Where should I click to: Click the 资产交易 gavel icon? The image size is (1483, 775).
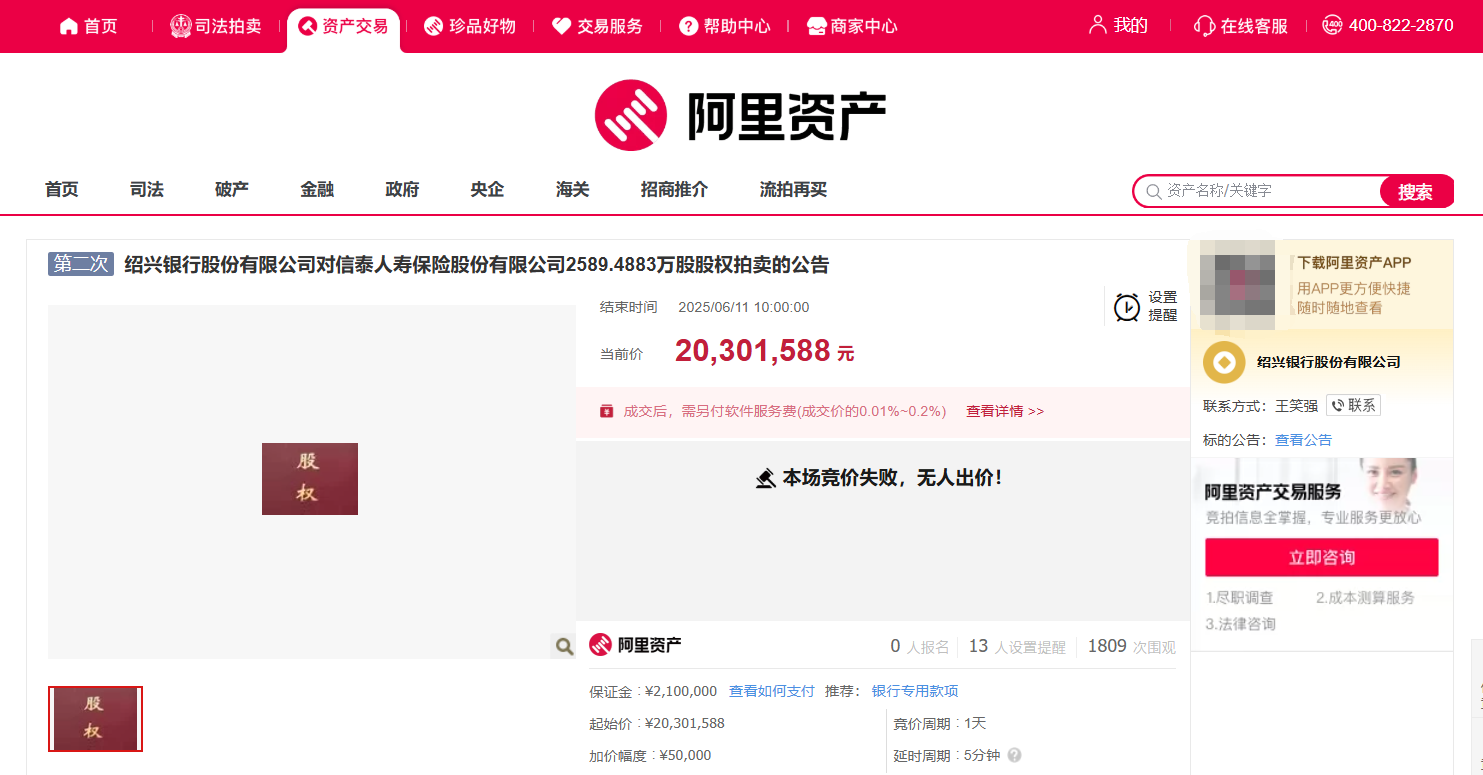pos(308,26)
